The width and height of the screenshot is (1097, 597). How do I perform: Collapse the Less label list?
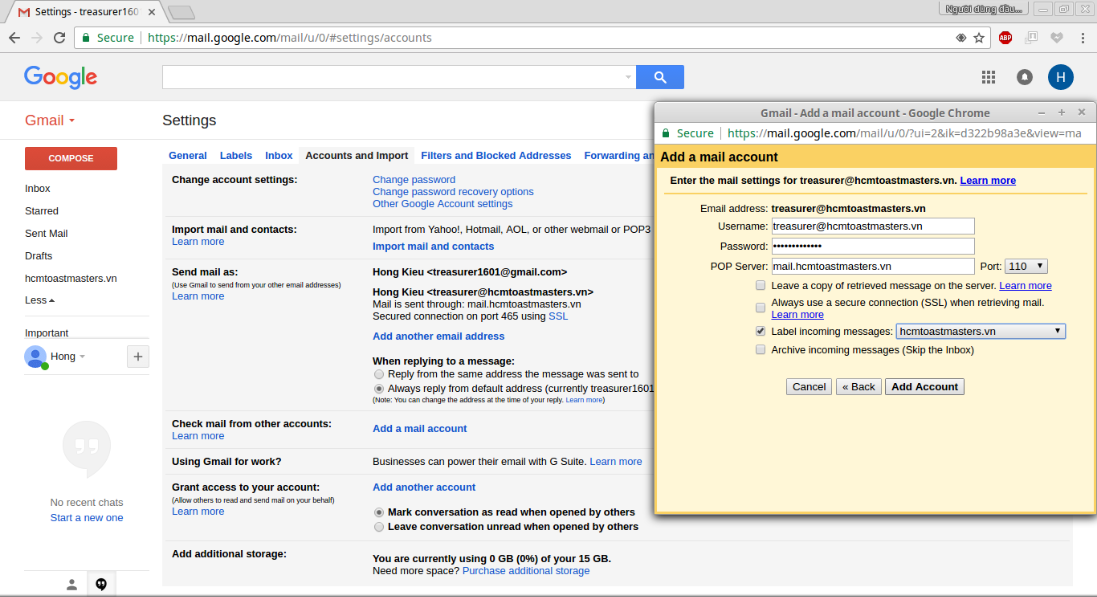pos(39,300)
